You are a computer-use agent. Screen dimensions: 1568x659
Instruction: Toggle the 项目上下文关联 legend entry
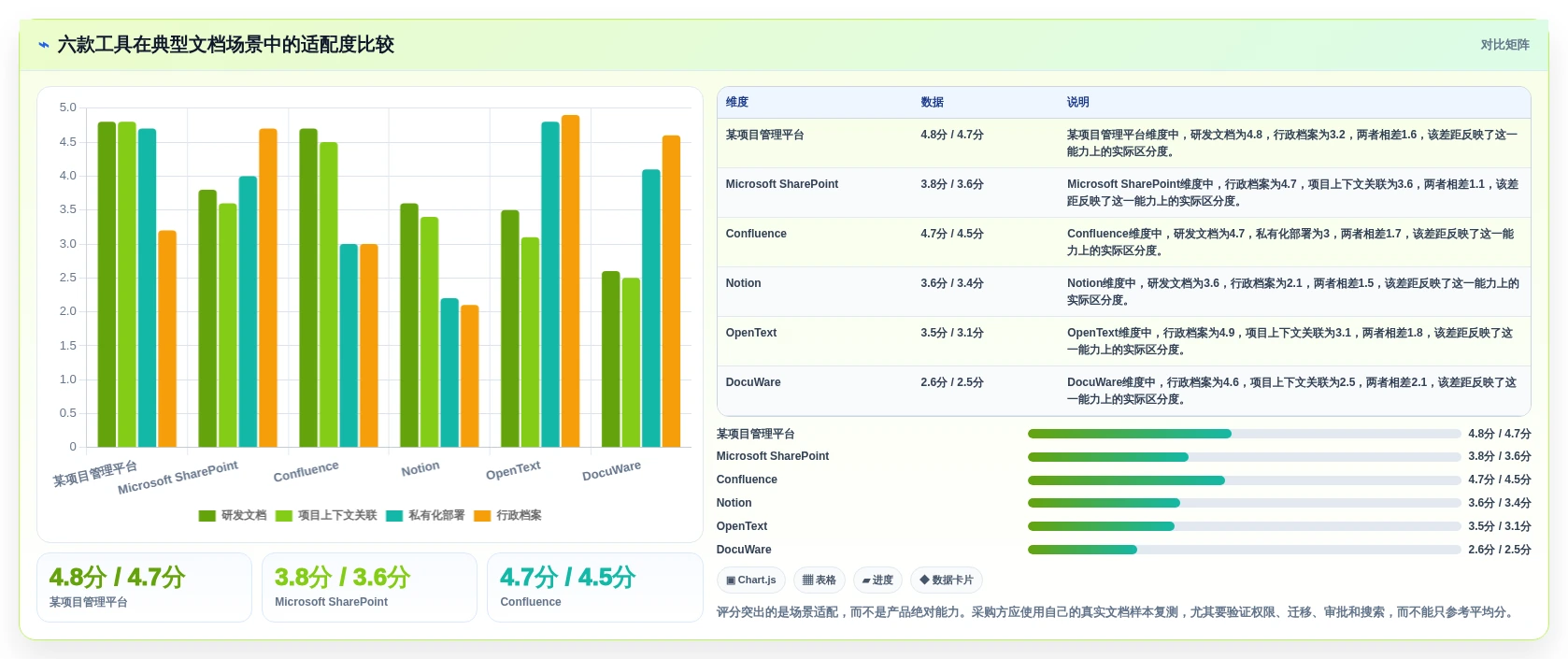[326, 516]
